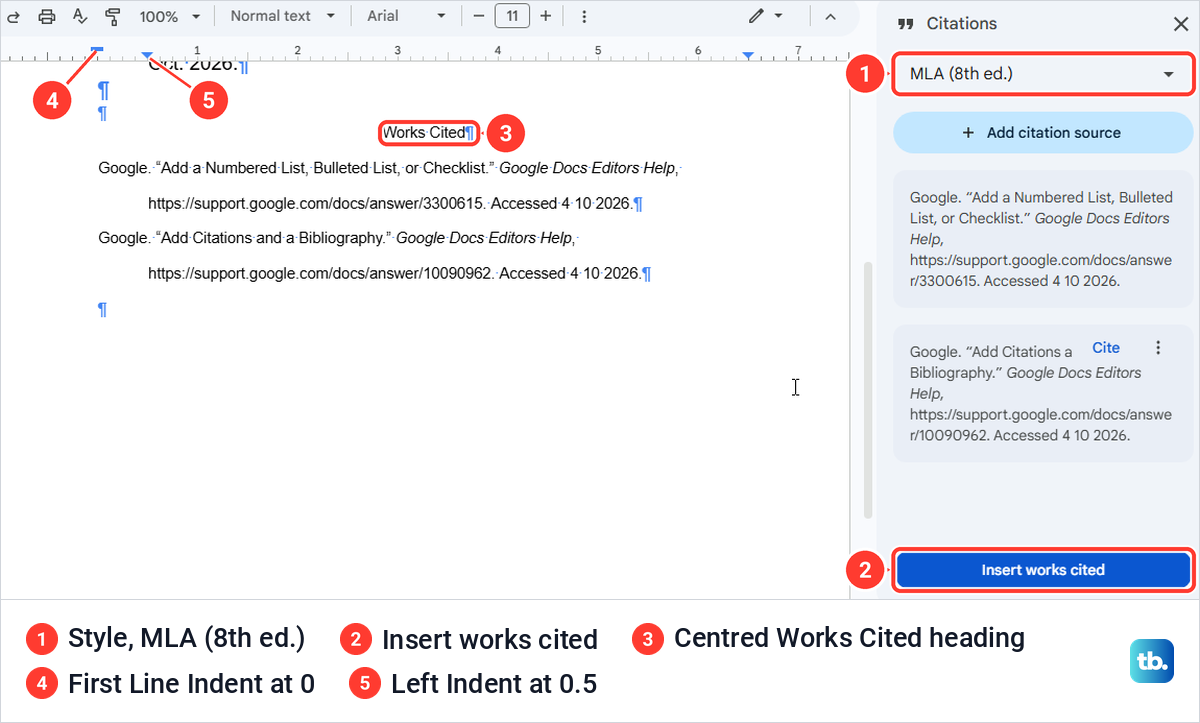Click the Works Cited heading in the document
Screen dimensions: 1200x723
coord(424,133)
